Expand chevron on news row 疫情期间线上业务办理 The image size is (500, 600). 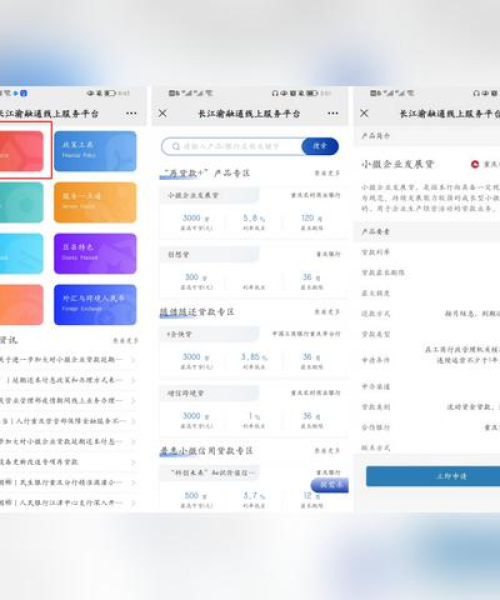133,401
